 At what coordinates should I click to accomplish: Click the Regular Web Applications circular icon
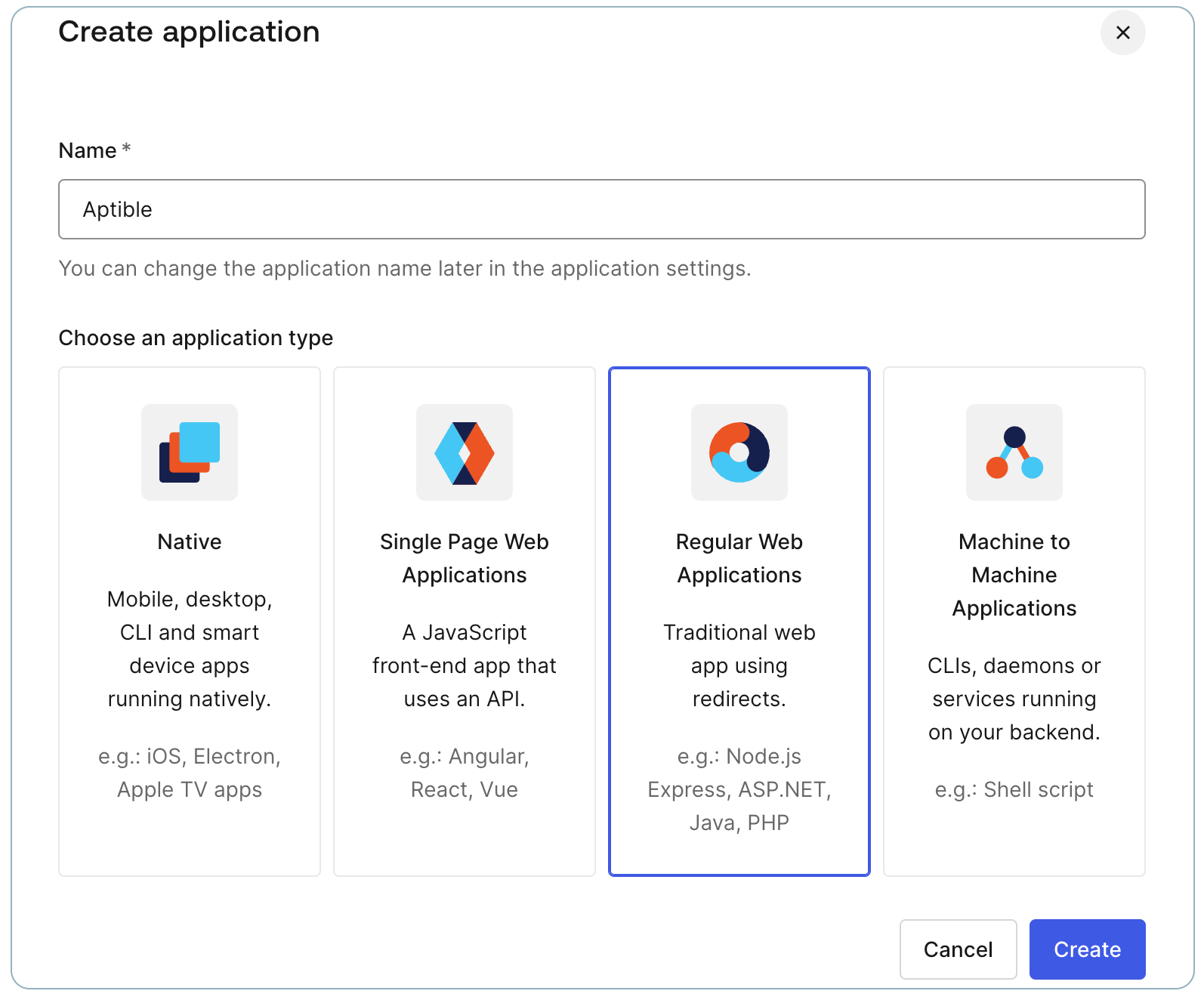tap(739, 452)
